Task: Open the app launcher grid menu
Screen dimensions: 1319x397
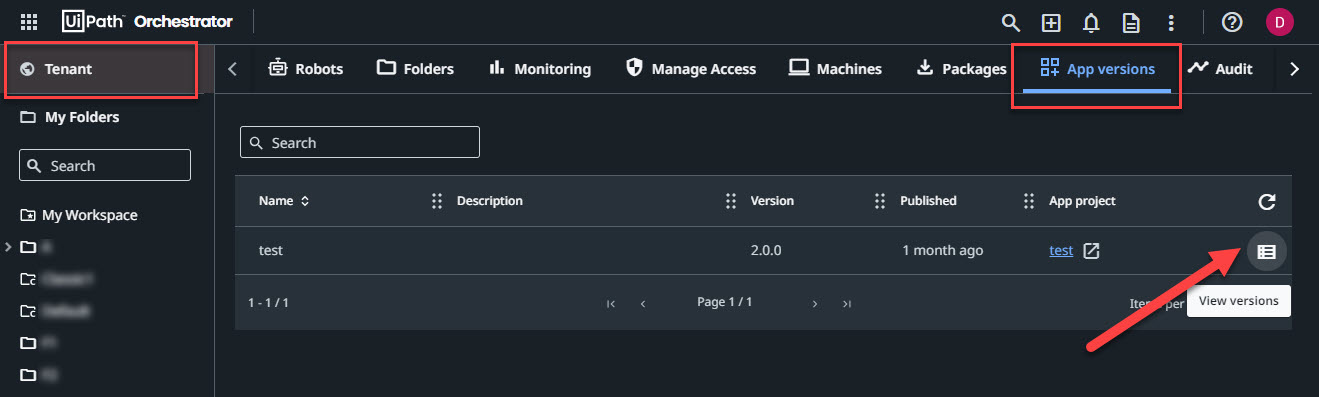Action: pos(29,21)
